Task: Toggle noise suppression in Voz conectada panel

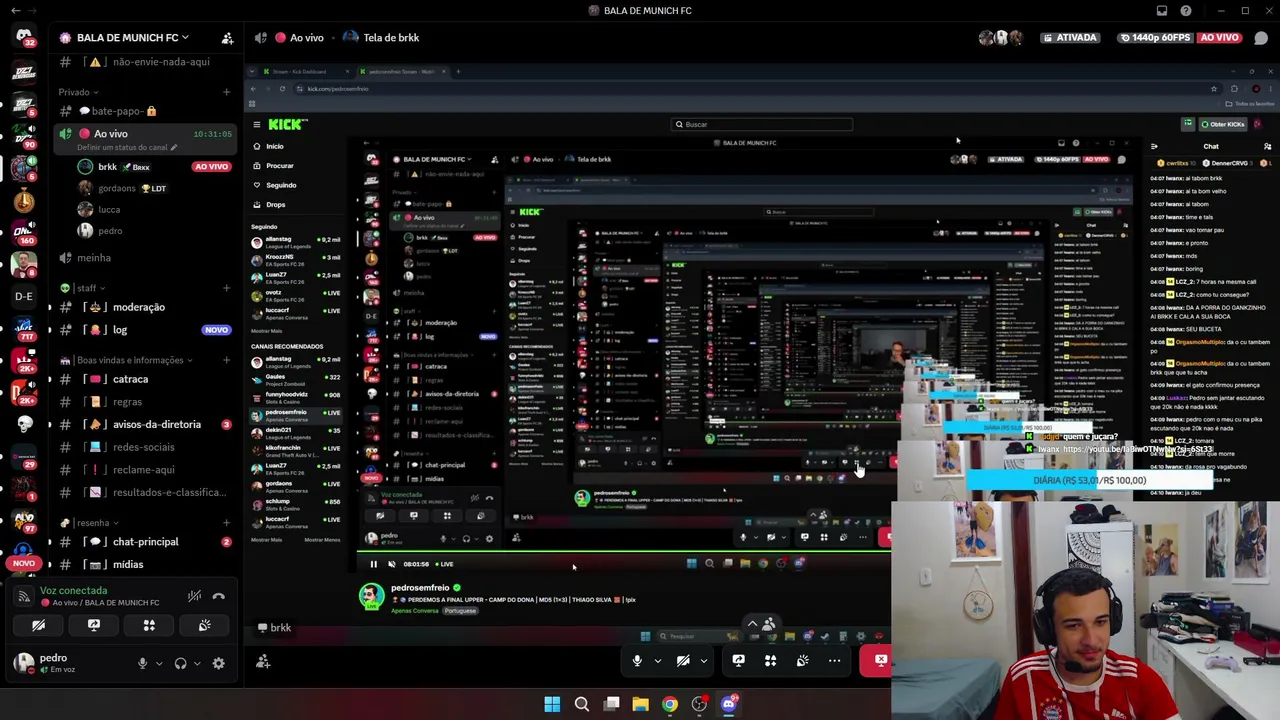Action: (194, 596)
